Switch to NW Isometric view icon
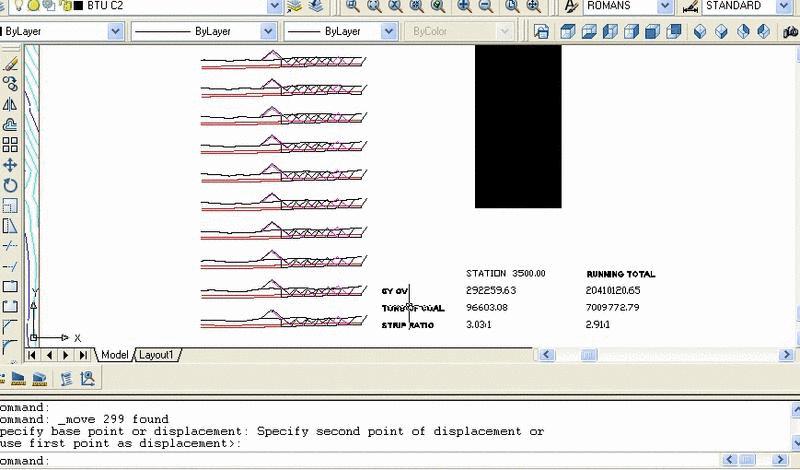 [764, 32]
